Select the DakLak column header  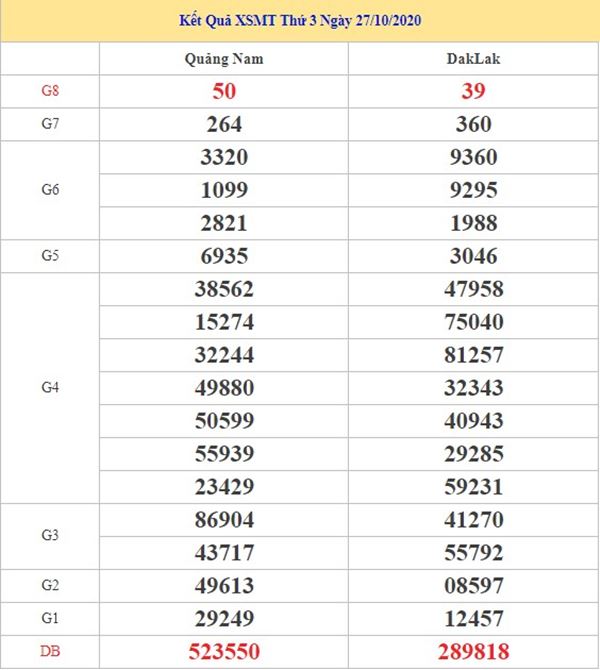pos(473,59)
